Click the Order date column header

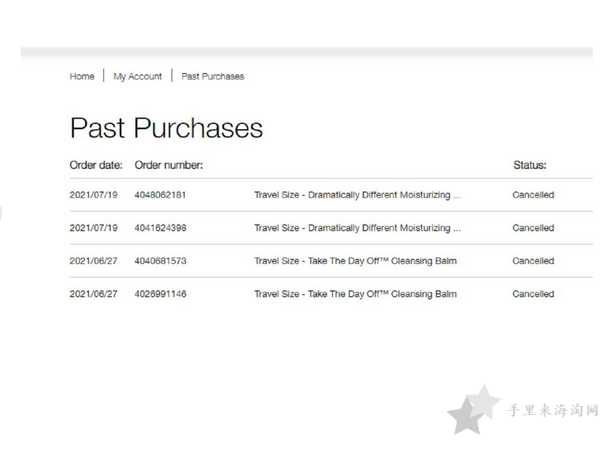tap(96, 165)
